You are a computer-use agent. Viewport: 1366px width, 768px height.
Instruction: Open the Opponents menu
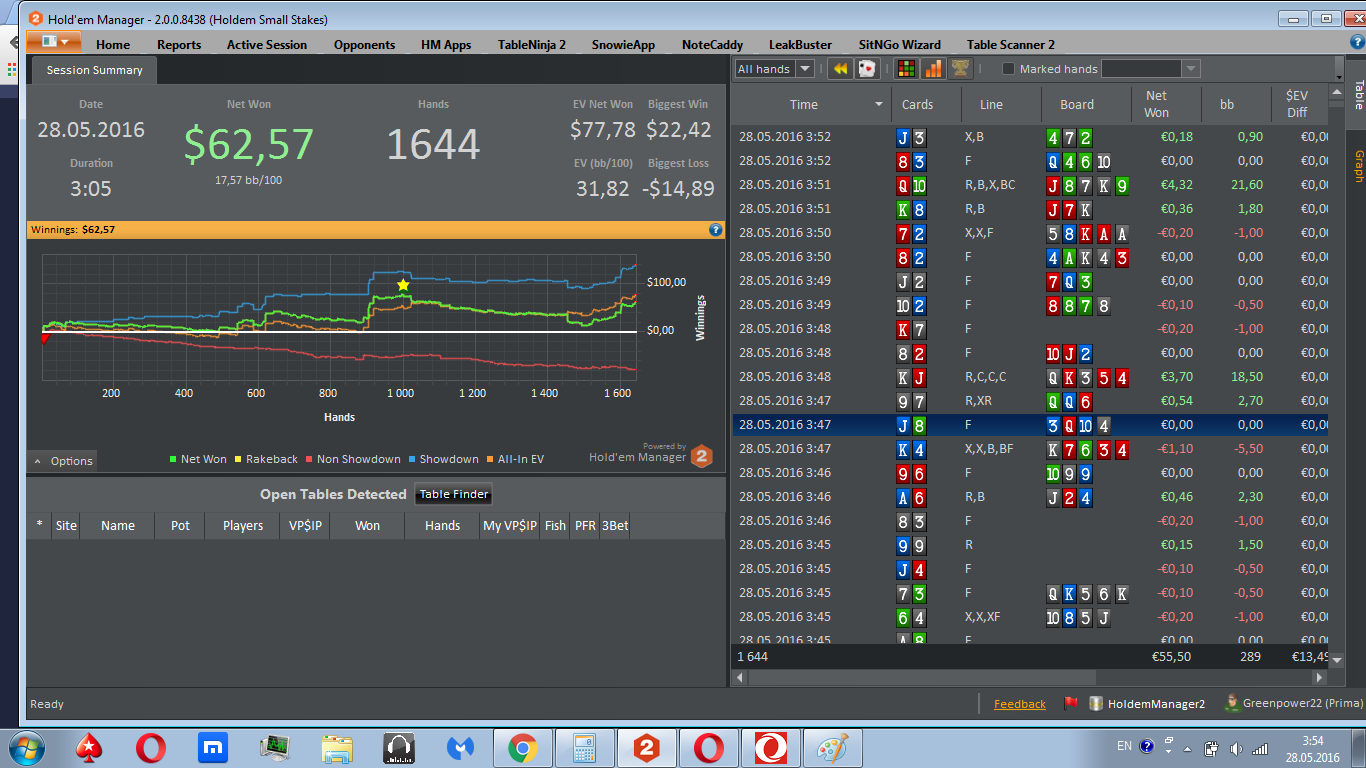(364, 44)
